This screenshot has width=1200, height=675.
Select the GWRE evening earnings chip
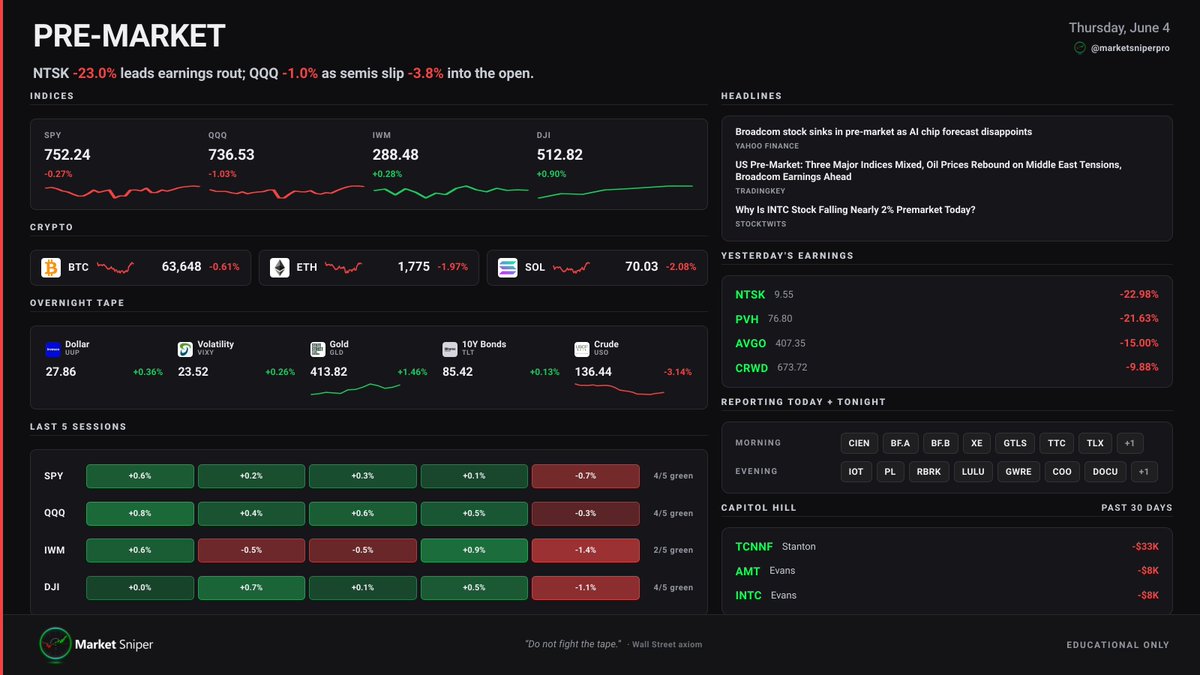coord(1019,472)
